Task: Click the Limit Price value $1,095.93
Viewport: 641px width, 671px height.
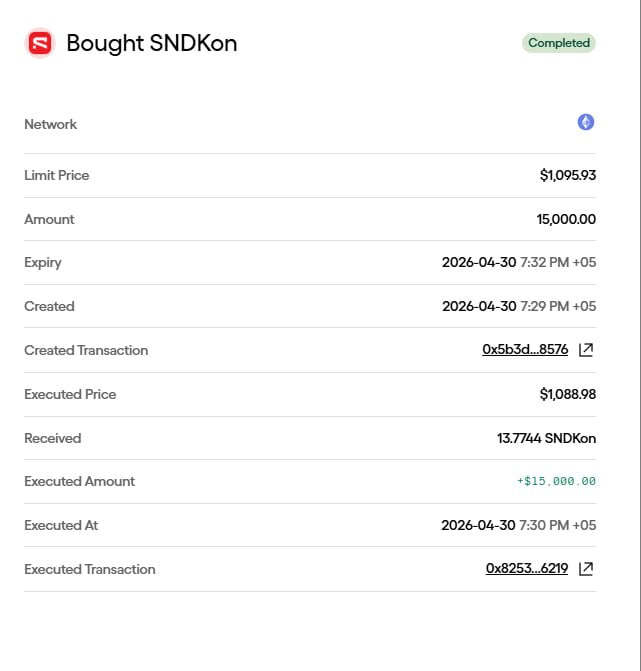Action: click(568, 175)
